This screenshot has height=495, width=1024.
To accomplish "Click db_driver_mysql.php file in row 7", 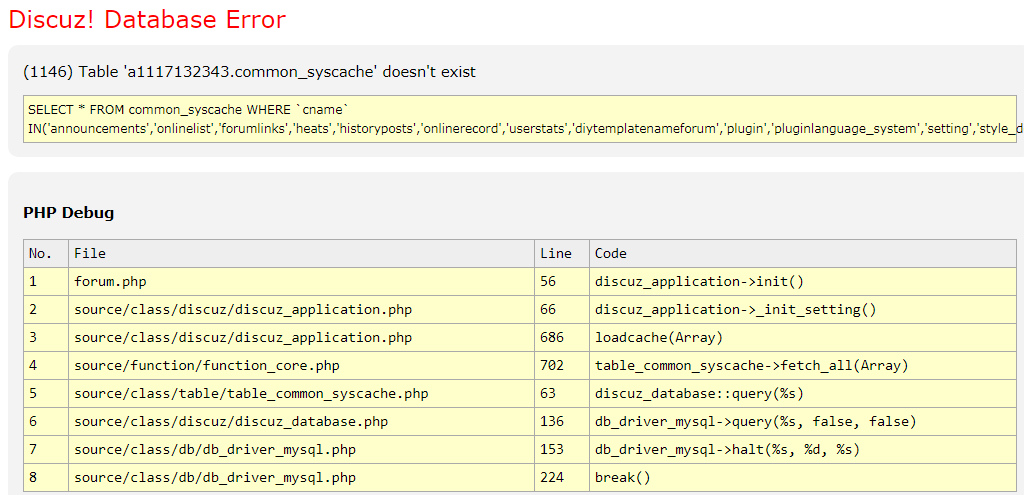I will click(301, 450).
